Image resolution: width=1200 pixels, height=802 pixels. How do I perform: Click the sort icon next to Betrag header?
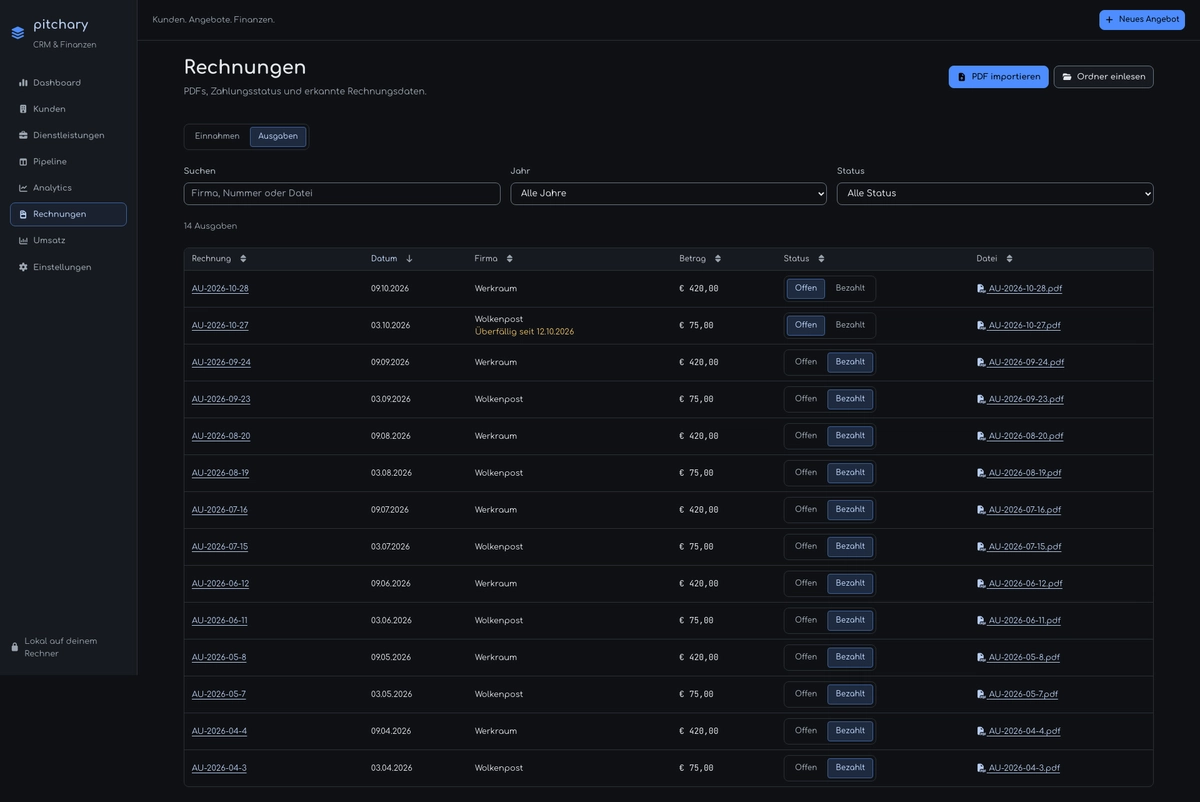[718, 258]
